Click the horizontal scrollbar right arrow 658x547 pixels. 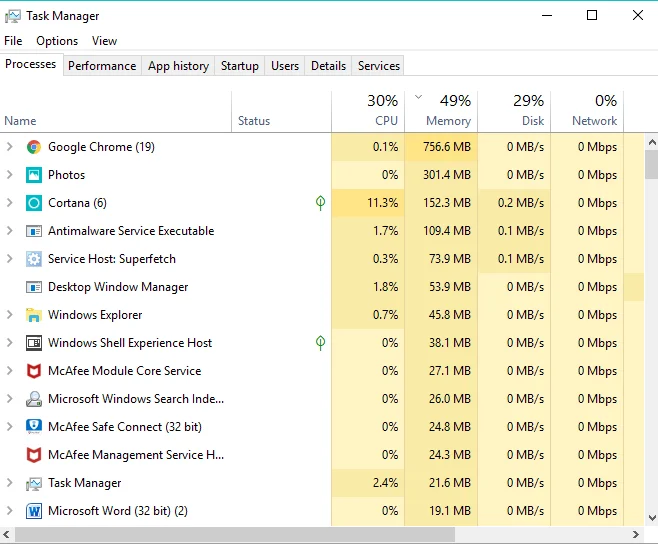point(636,534)
